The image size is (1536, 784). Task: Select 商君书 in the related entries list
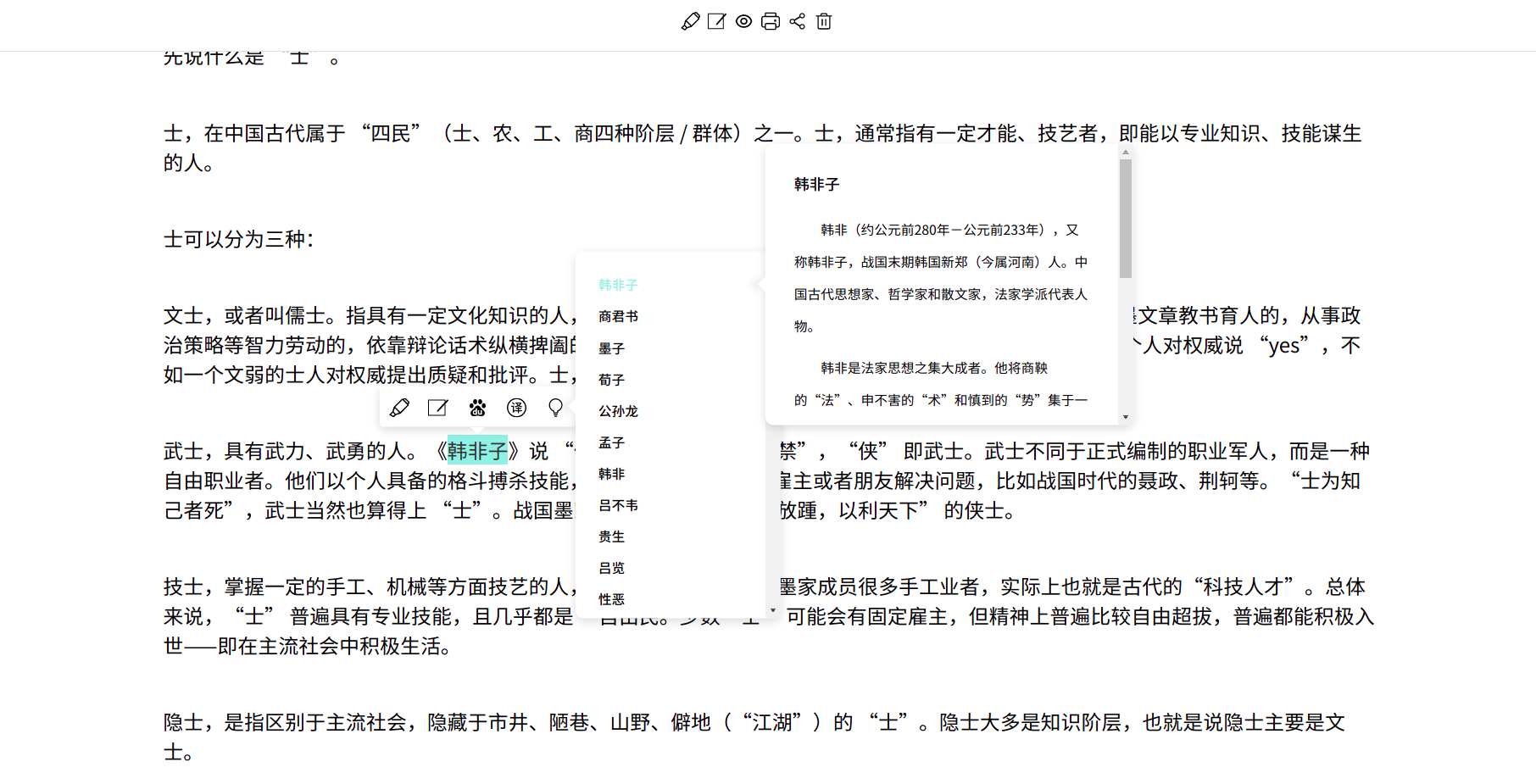coord(618,316)
